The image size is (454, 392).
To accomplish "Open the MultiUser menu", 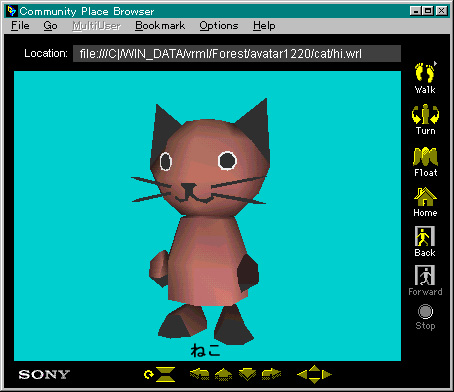I will point(96,26).
